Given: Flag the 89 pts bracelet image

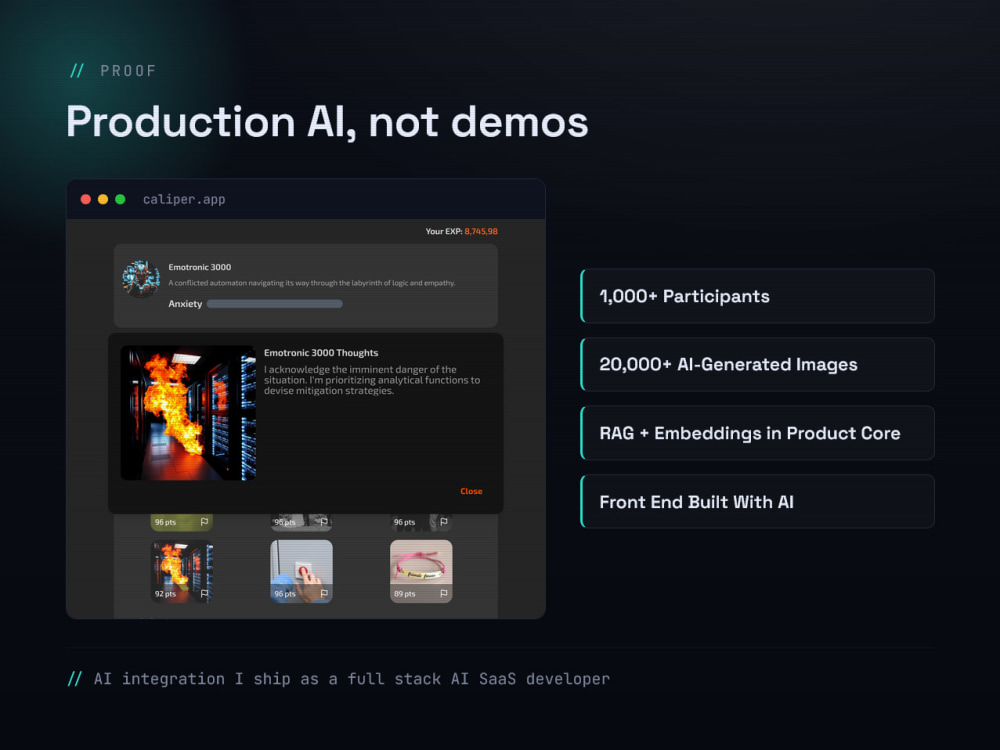Looking at the screenshot, I should point(444,593).
